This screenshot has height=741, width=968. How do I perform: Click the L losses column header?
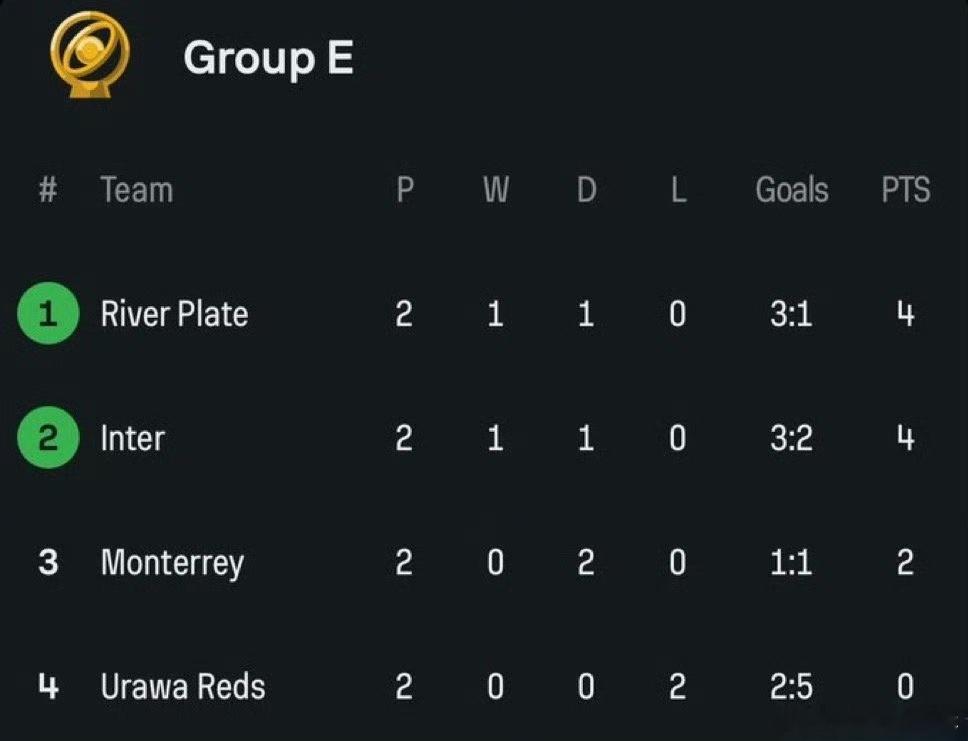(x=678, y=190)
